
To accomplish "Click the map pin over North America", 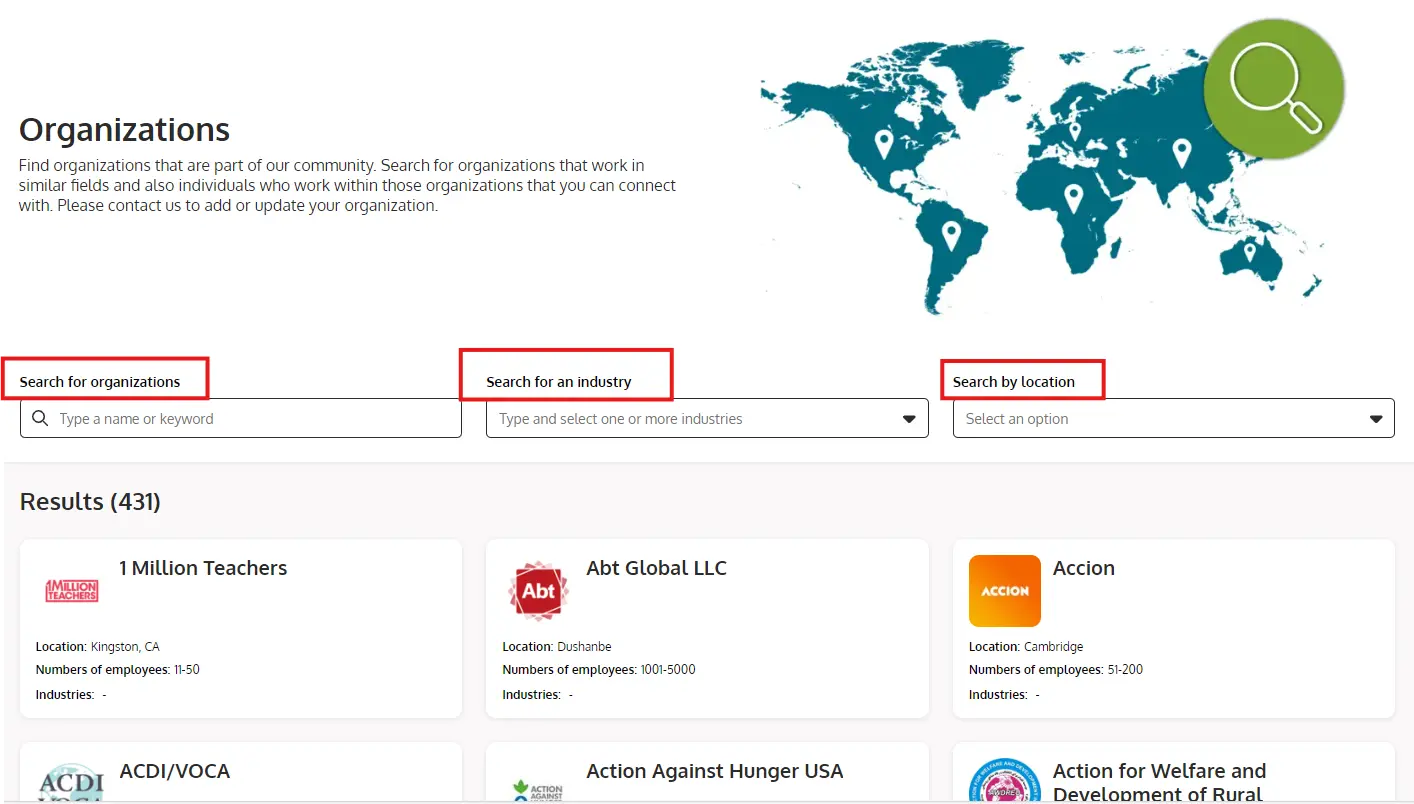I will (x=884, y=143).
